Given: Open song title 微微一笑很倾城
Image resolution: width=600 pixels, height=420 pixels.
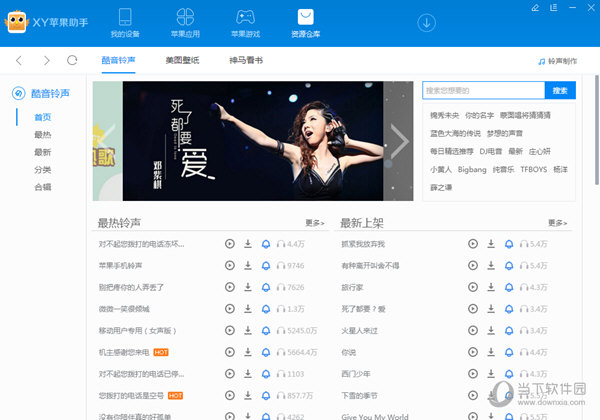Looking at the screenshot, I should point(124,309).
